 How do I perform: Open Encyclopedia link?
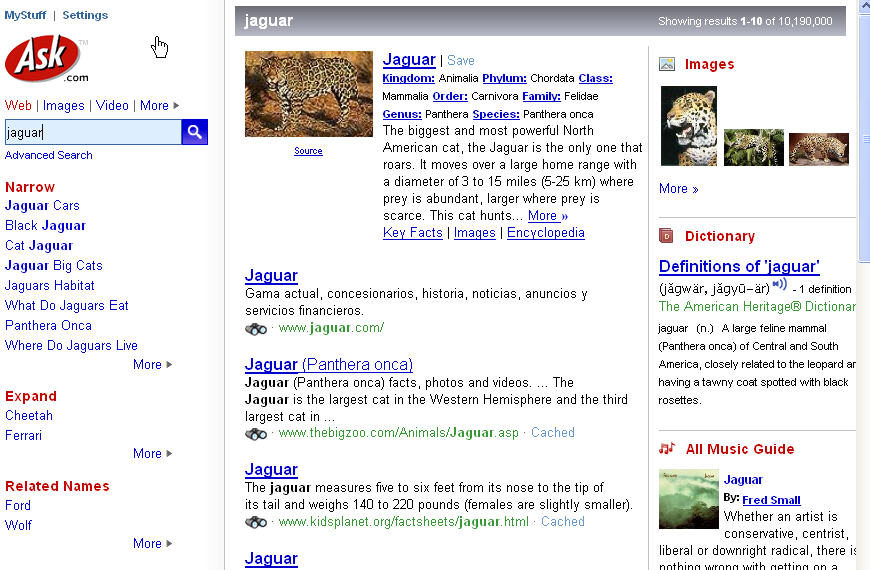546,233
